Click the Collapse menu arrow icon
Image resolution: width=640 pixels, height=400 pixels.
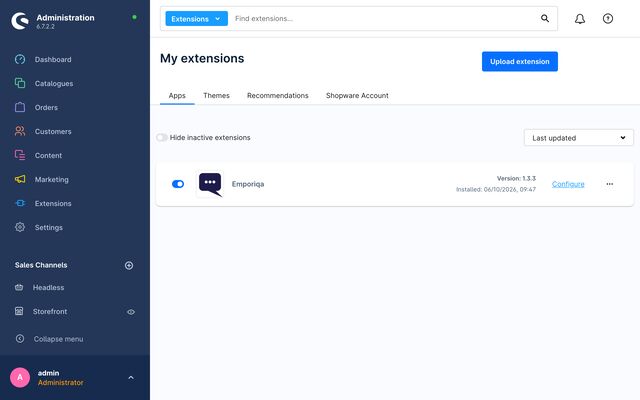[x=20, y=339]
